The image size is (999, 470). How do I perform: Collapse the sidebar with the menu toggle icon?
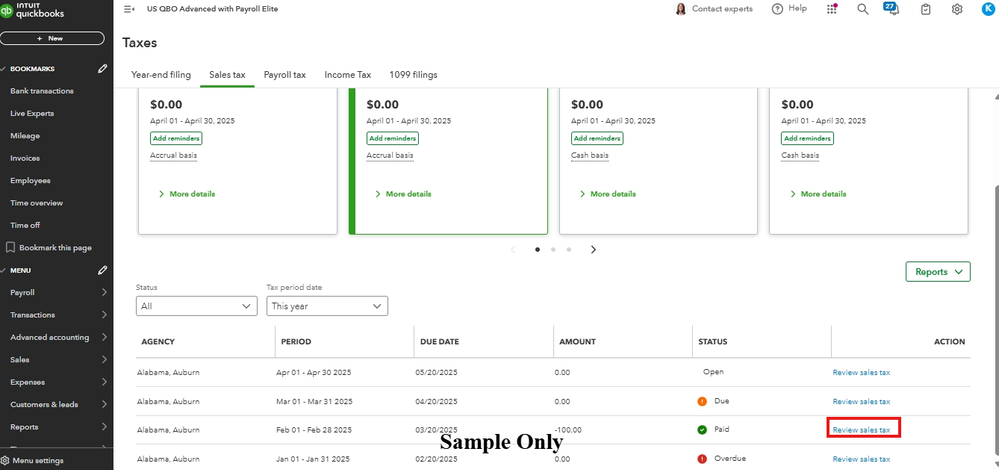coord(129,9)
